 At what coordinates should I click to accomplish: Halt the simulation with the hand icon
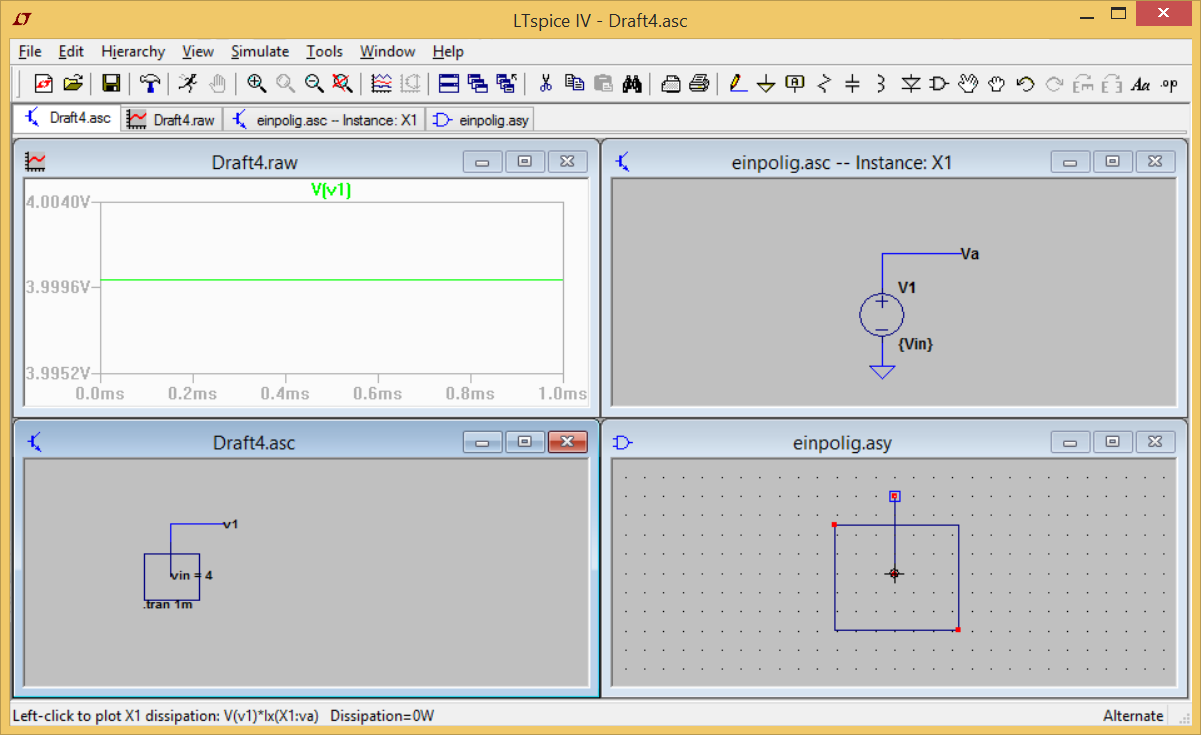(217, 84)
